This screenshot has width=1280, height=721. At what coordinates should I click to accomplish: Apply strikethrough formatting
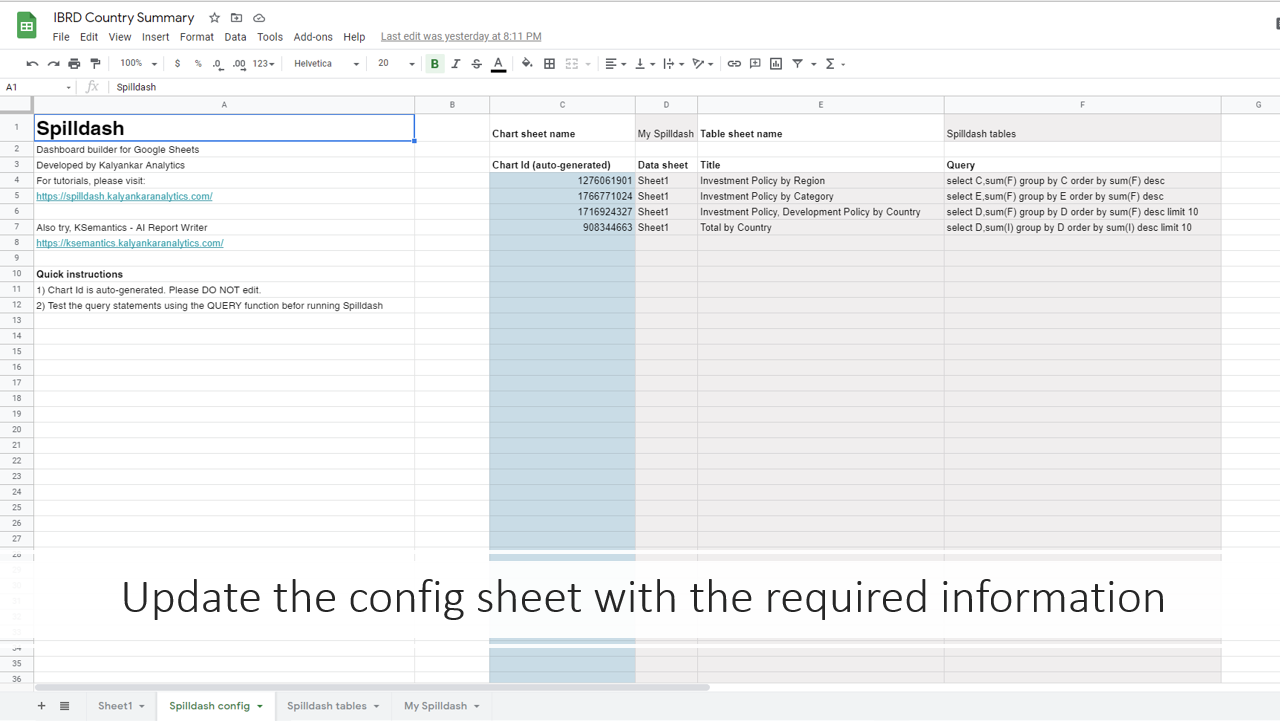click(x=477, y=64)
